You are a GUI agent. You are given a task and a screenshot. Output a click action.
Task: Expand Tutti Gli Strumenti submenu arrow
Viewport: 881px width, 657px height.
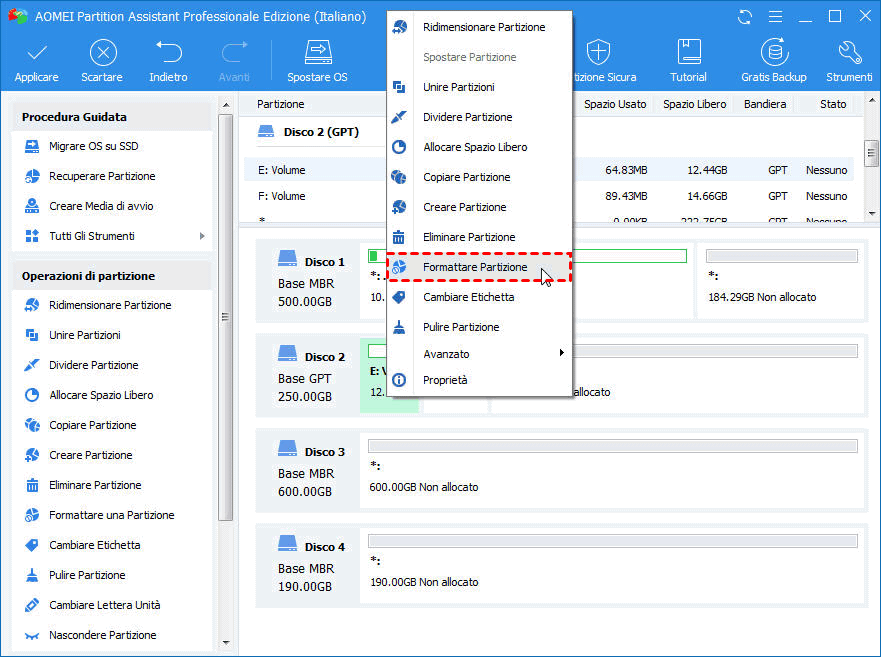pos(202,236)
